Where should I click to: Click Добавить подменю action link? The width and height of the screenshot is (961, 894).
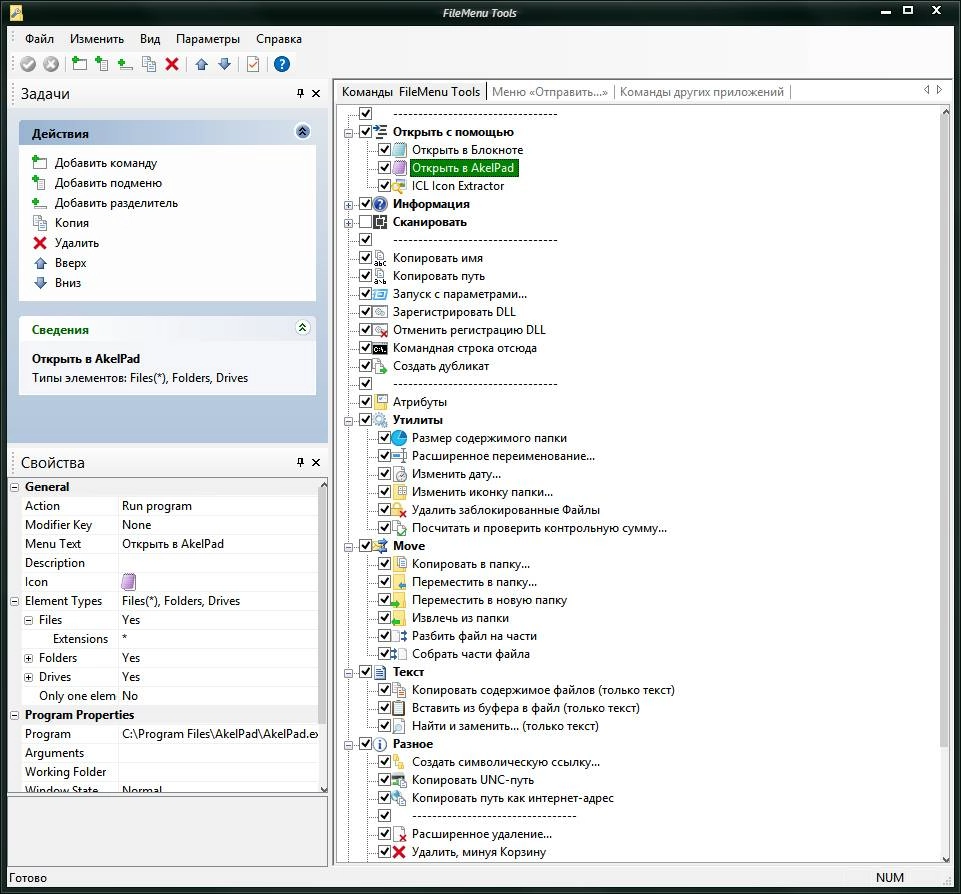[x=108, y=183]
